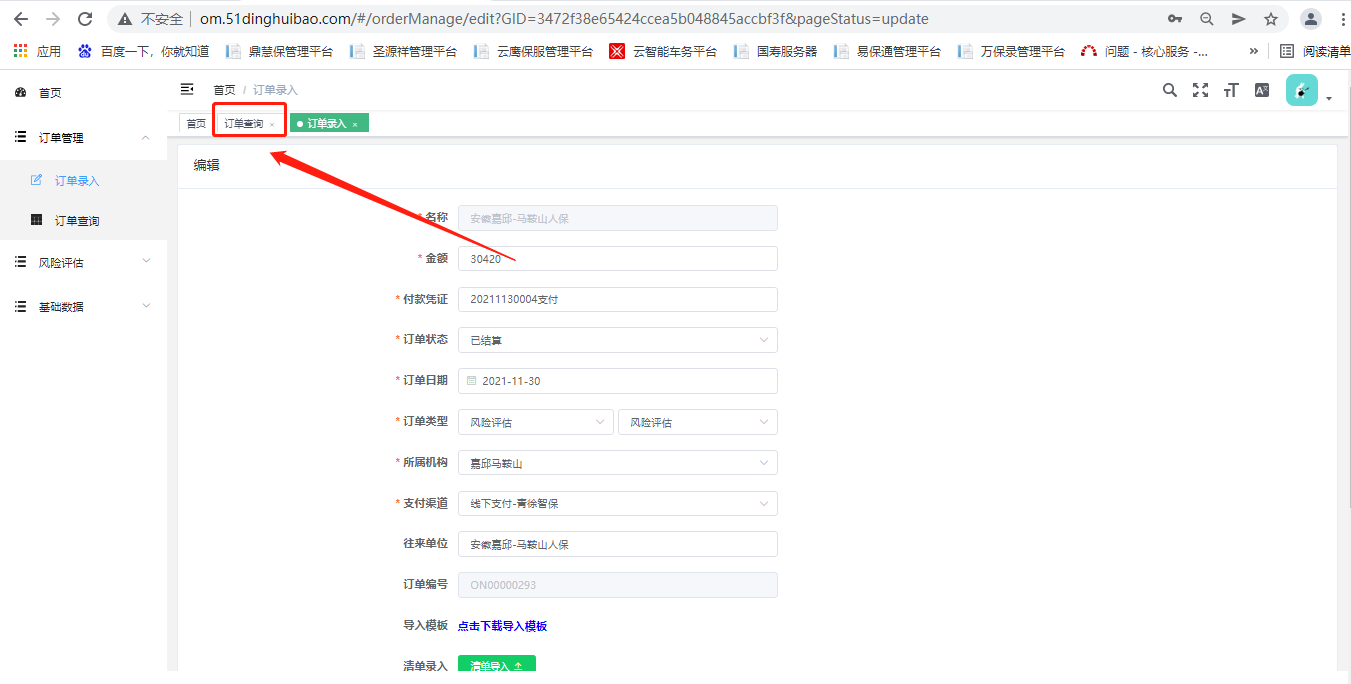Image resolution: width=1351 pixels, height=684 pixels.
Task: Open the 易保通管理平台 bookmark
Action: pos(887,51)
